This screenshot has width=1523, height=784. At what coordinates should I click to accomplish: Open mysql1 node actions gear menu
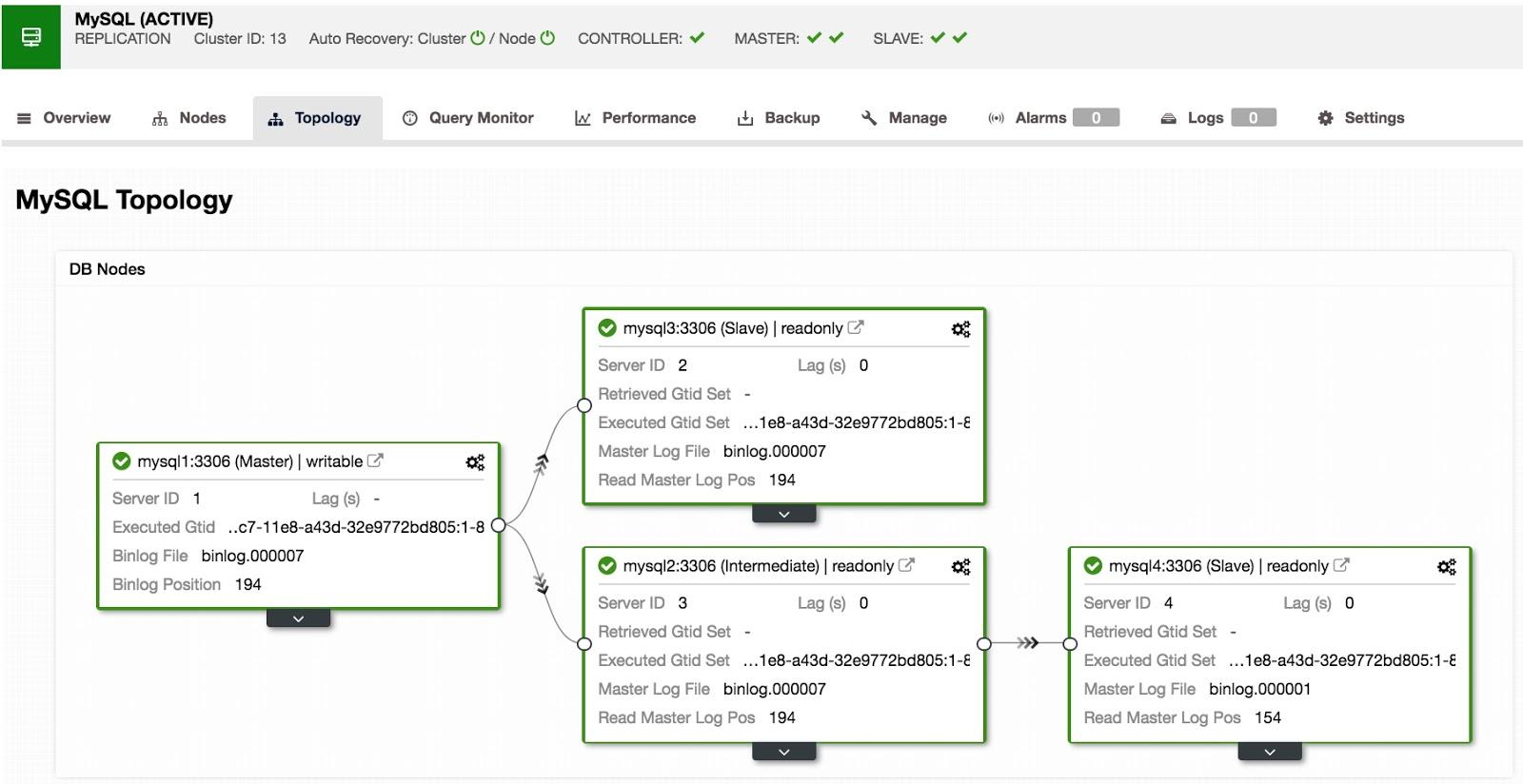[x=475, y=462]
